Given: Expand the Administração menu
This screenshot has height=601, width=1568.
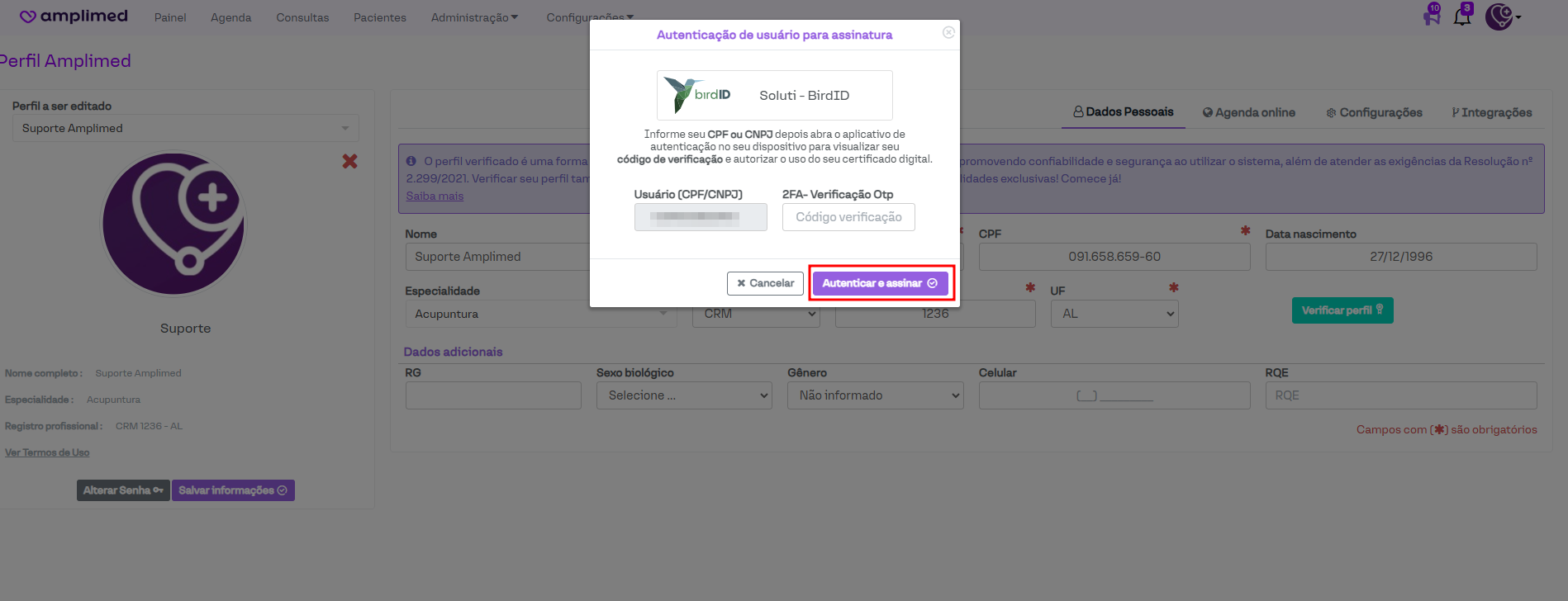Looking at the screenshot, I should tap(474, 17).
